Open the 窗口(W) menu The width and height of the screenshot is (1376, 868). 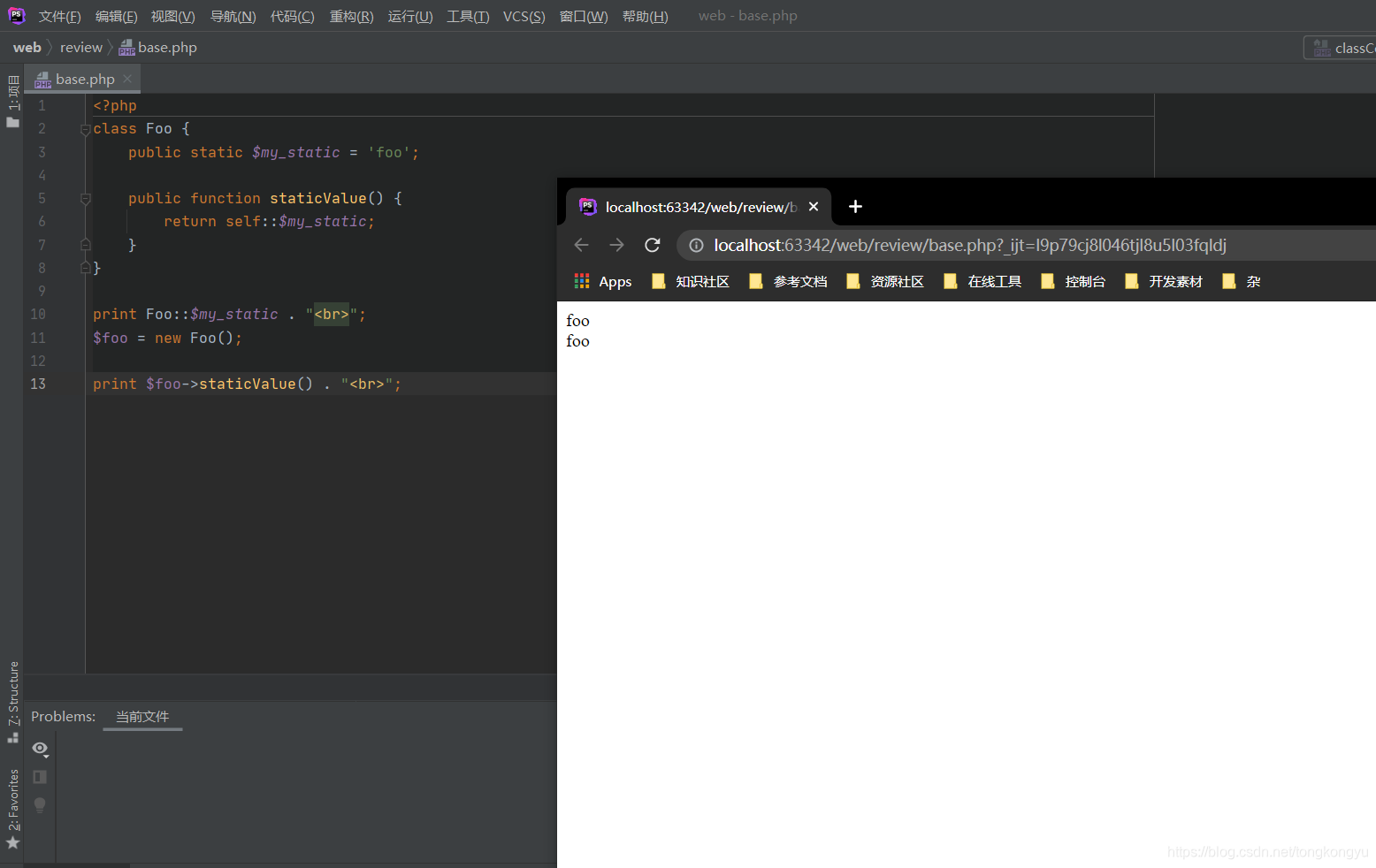pyautogui.click(x=584, y=16)
